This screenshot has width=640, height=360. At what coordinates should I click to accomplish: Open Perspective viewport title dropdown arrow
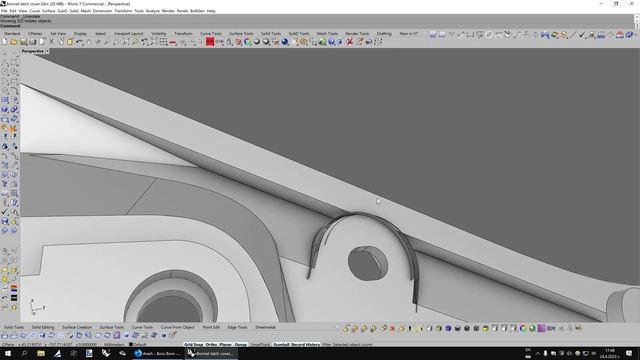click(47, 51)
